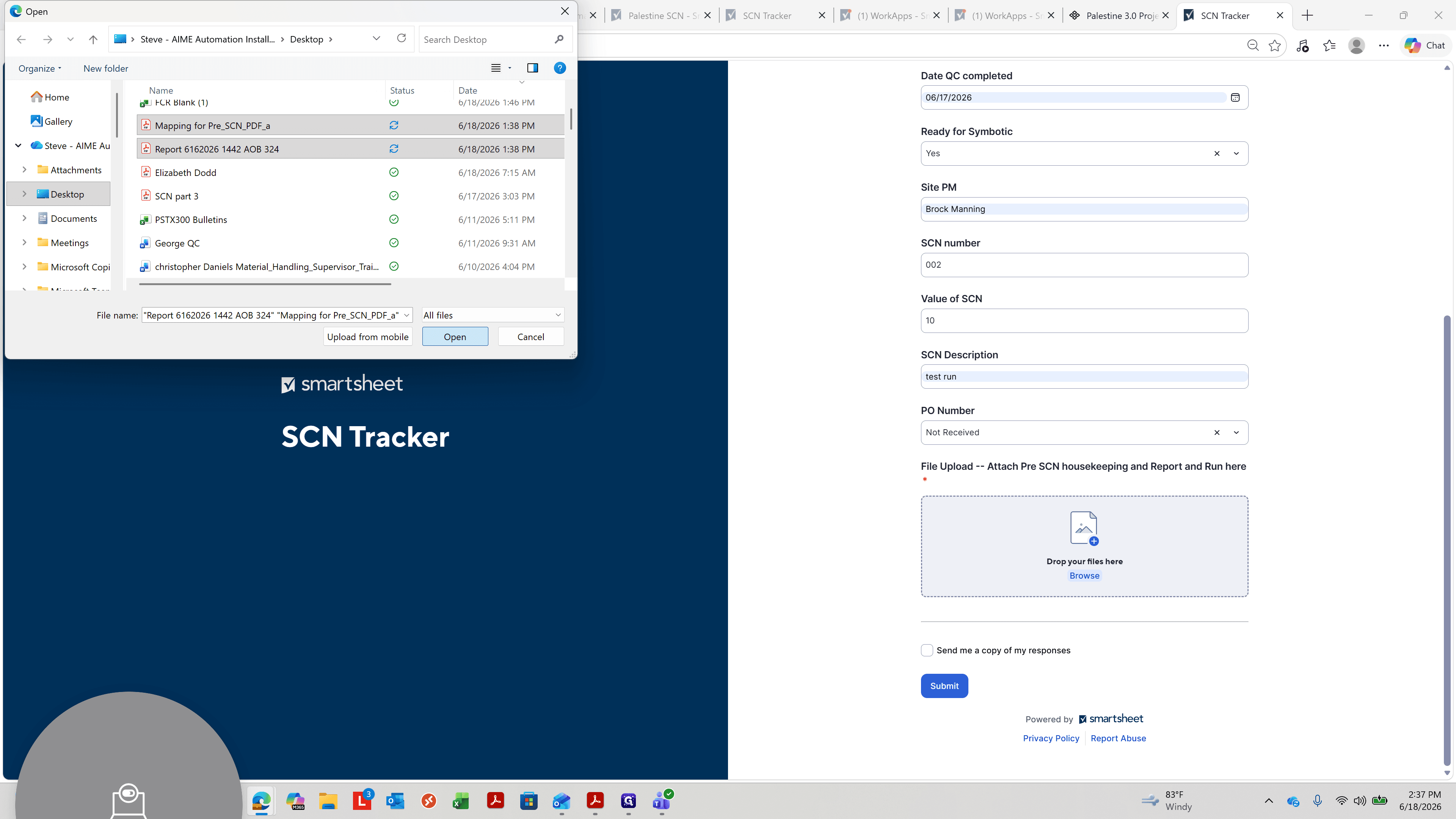The width and height of the screenshot is (1456, 819).
Task: Open the Copilot Chat button
Action: [x=1425, y=45]
